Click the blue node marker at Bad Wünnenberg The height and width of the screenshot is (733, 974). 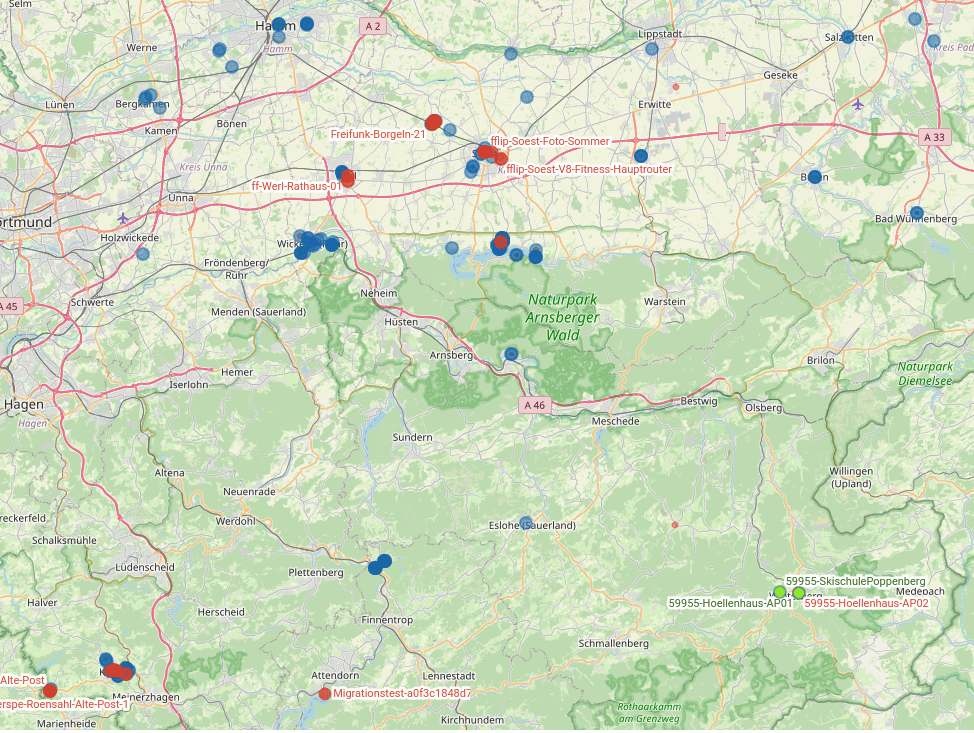[x=916, y=213]
